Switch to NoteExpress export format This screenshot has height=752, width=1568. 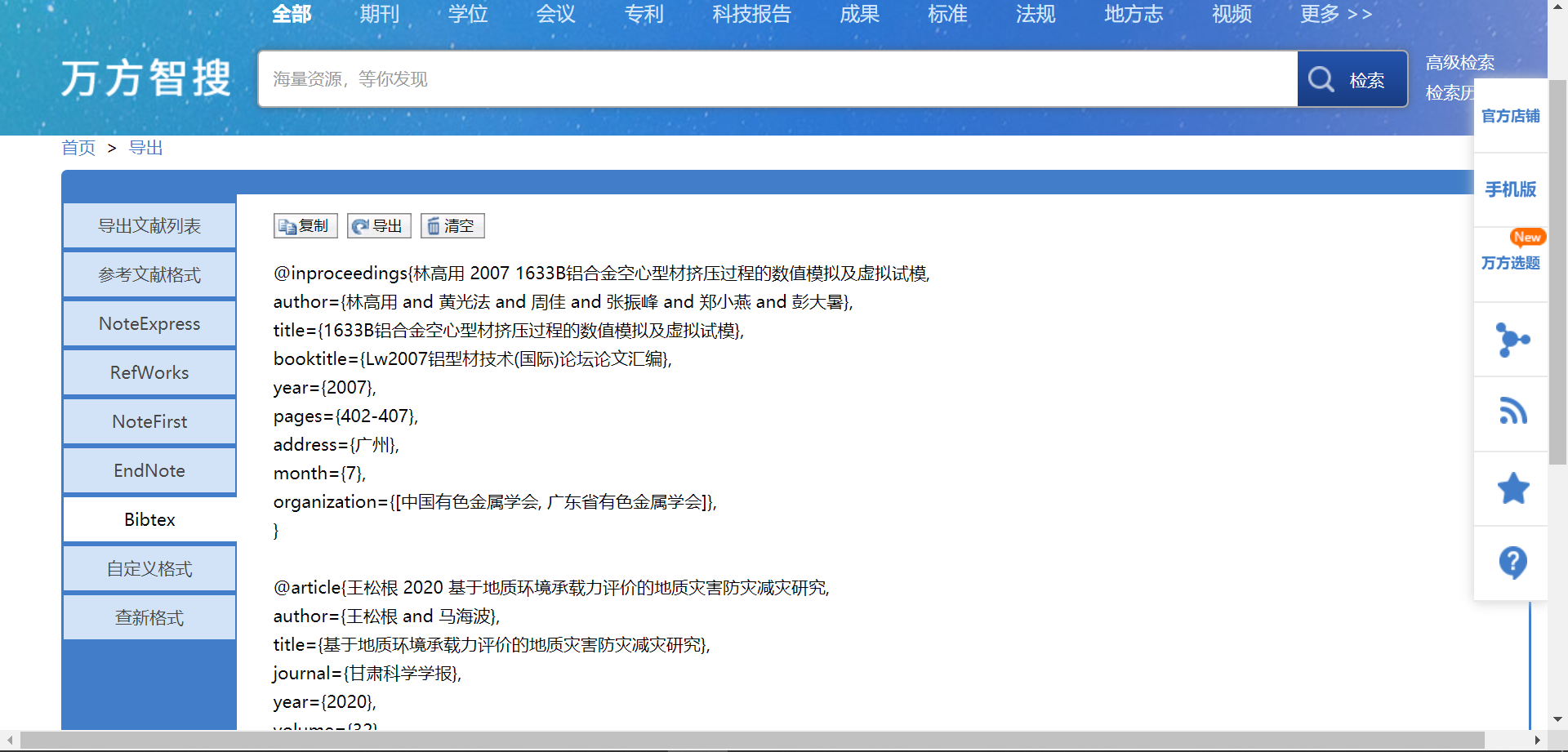point(149,323)
